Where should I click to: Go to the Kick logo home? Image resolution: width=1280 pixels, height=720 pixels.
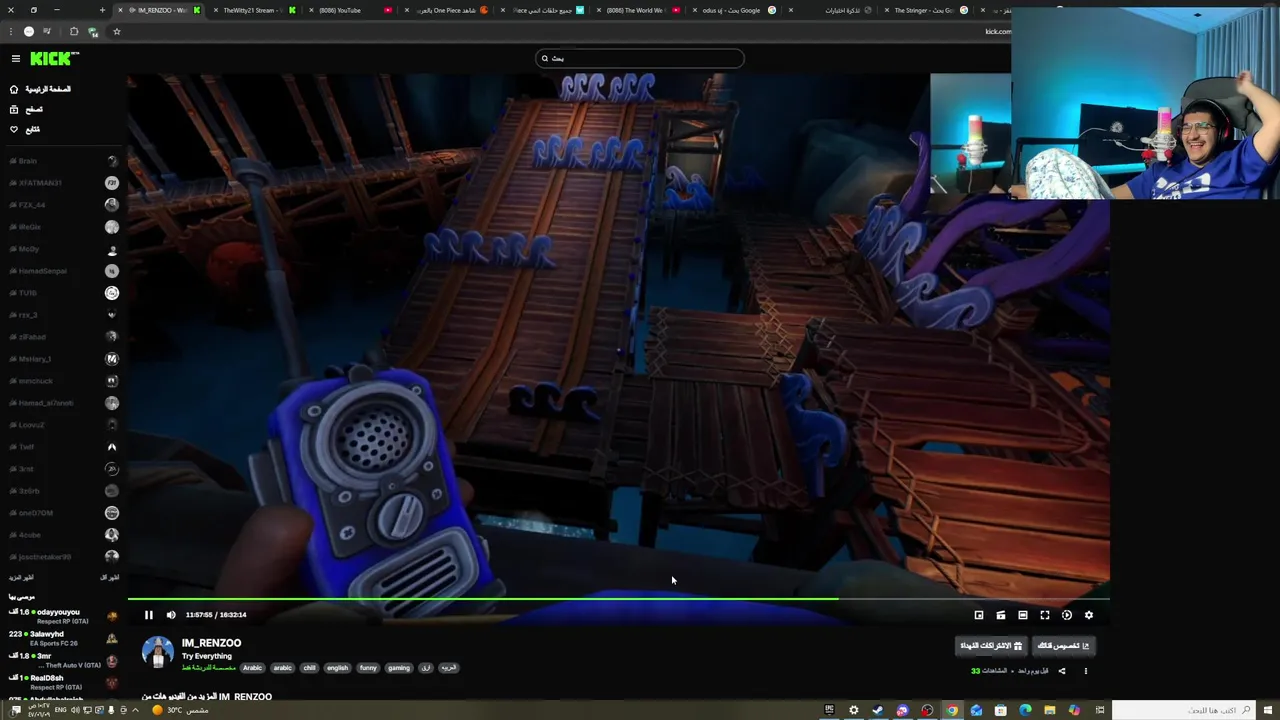[x=54, y=58]
